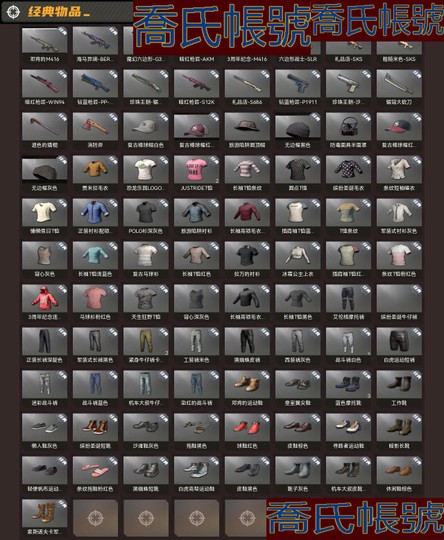Choose the black beanie hat
444x540 pixels.
click(x=298, y=131)
